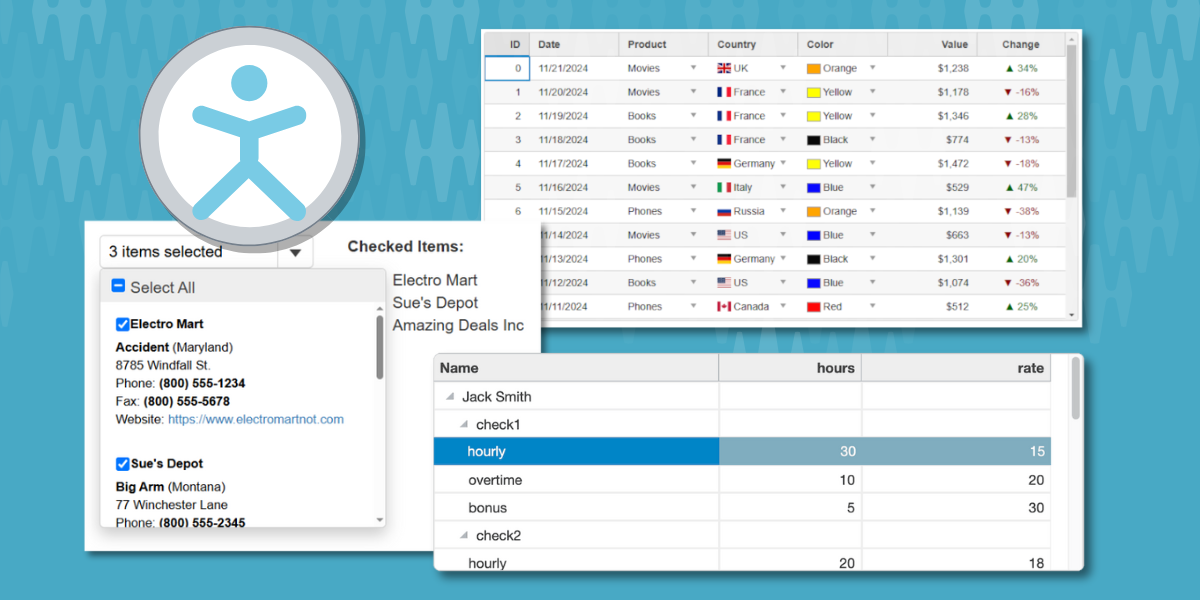The width and height of the screenshot is (1200, 600).
Task: Click the Italy flag icon
Action: (x=724, y=188)
